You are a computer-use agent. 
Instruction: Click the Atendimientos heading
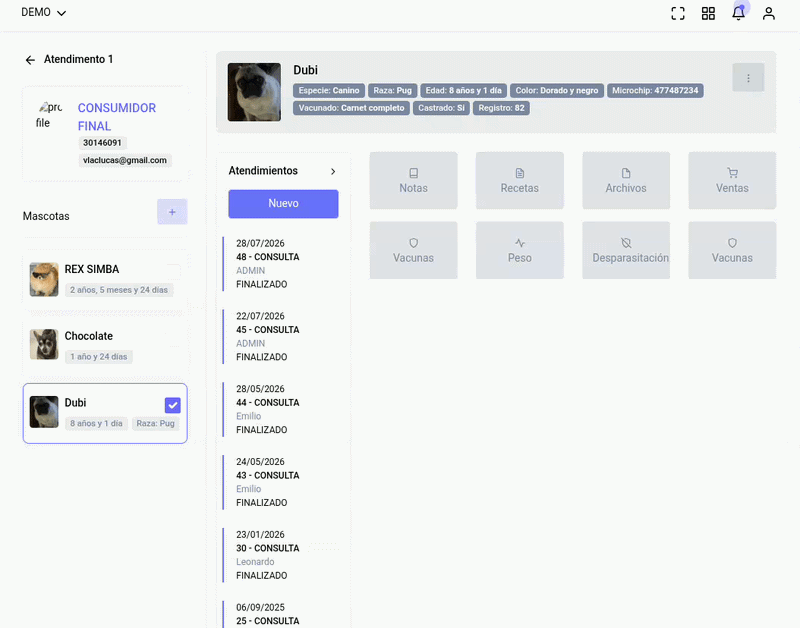(x=263, y=171)
